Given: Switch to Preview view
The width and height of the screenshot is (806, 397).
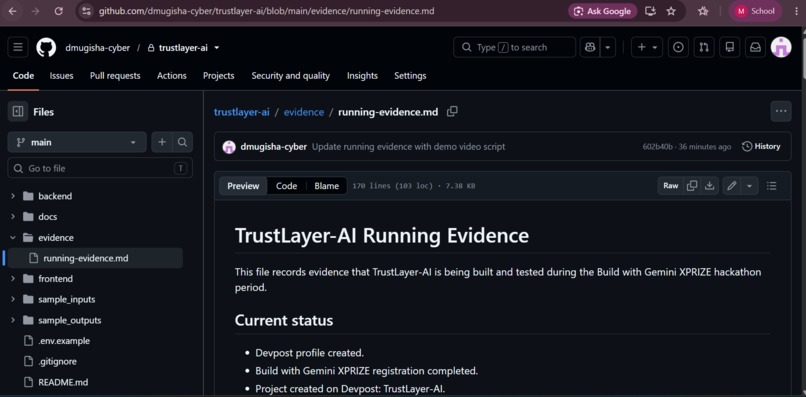Looking at the screenshot, I should click(243, 186).
